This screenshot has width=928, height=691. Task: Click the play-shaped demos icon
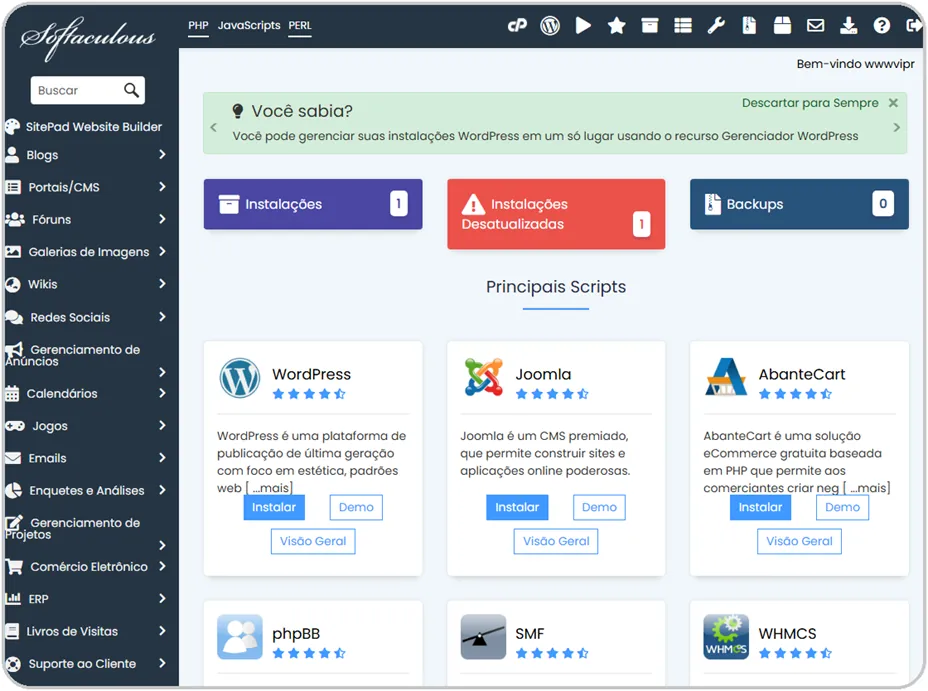[x=583, y=26]
